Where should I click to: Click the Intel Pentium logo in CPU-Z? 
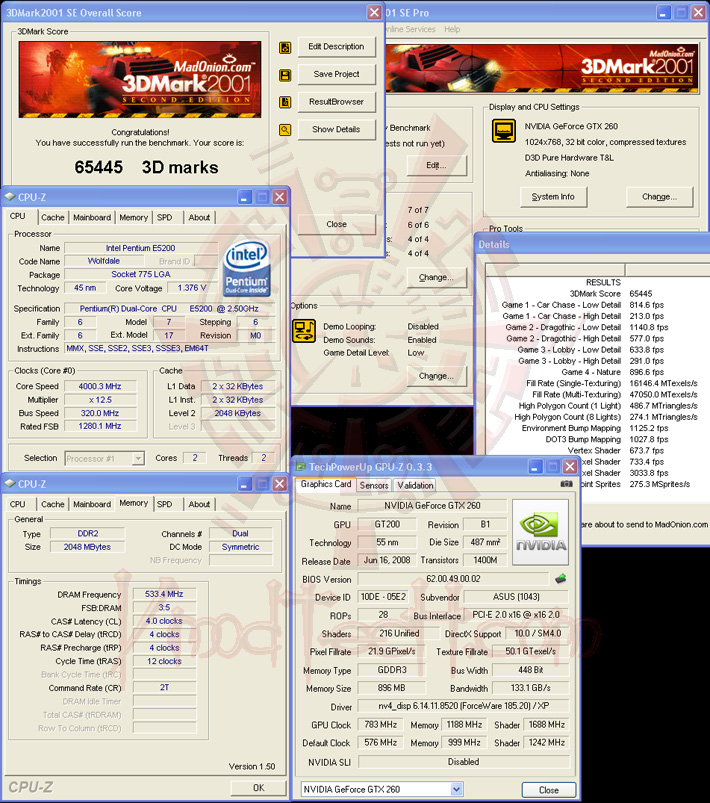click(246, 268)
